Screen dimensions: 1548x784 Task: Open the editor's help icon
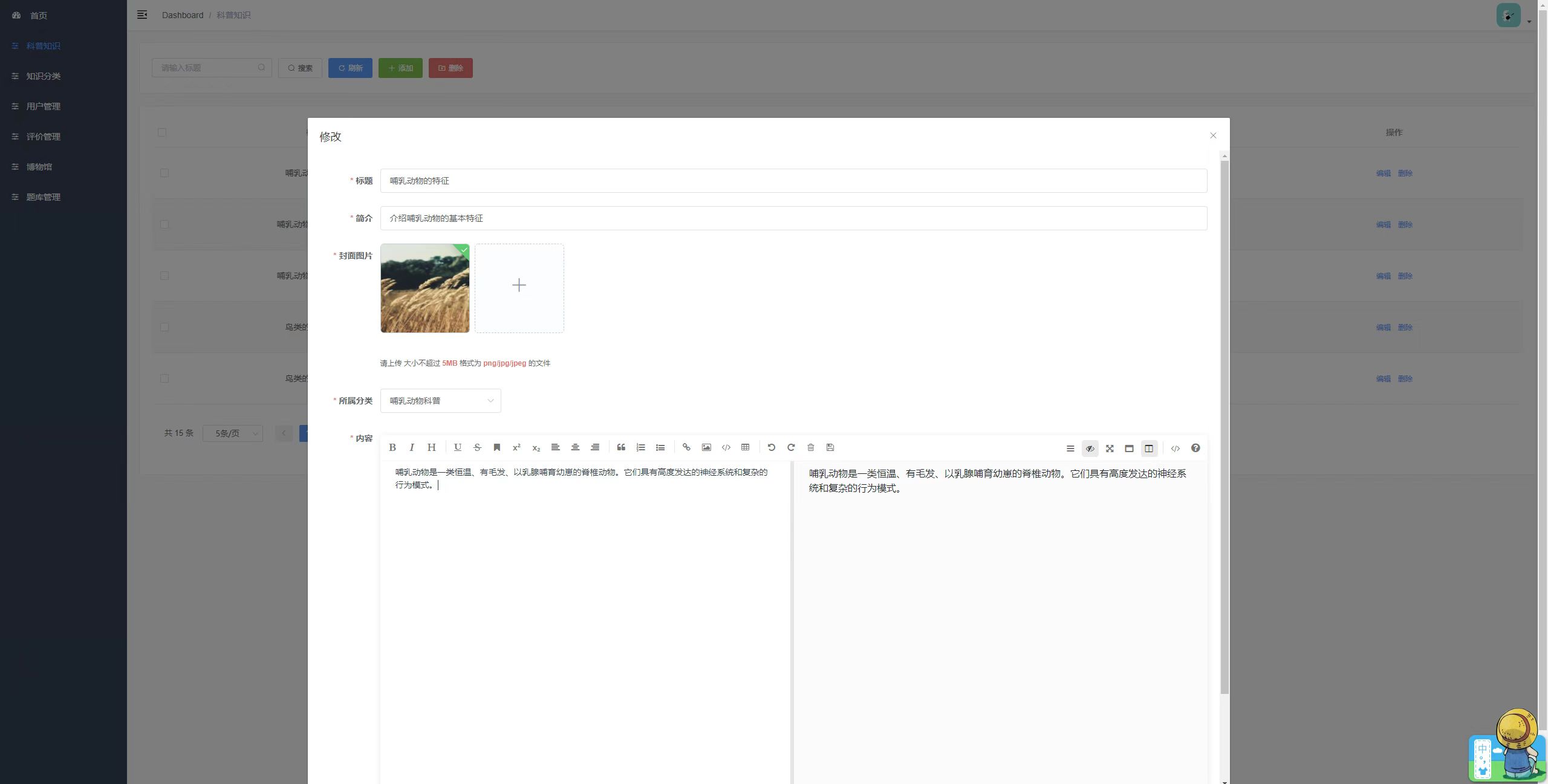[x=1195, y=449]
